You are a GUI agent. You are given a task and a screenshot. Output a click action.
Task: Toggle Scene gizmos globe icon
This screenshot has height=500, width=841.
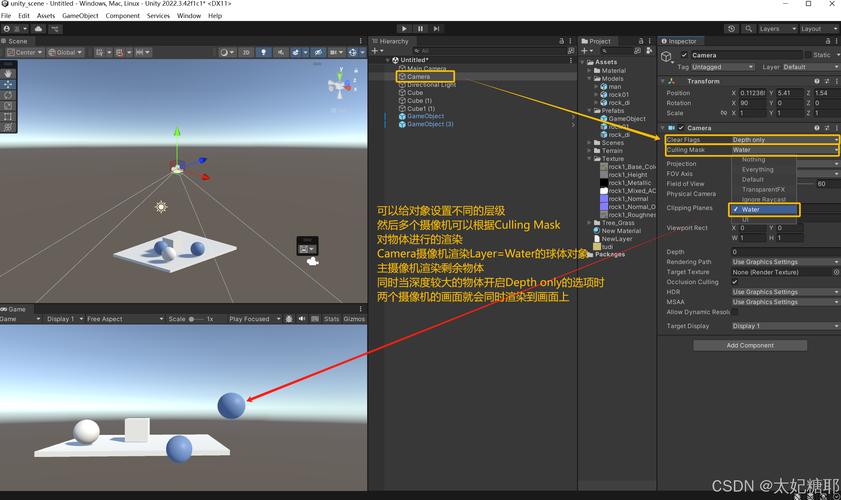352,52
